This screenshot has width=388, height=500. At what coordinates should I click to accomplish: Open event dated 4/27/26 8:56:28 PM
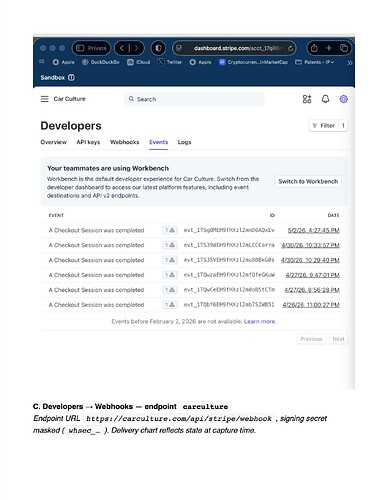(x=312, y=290)
